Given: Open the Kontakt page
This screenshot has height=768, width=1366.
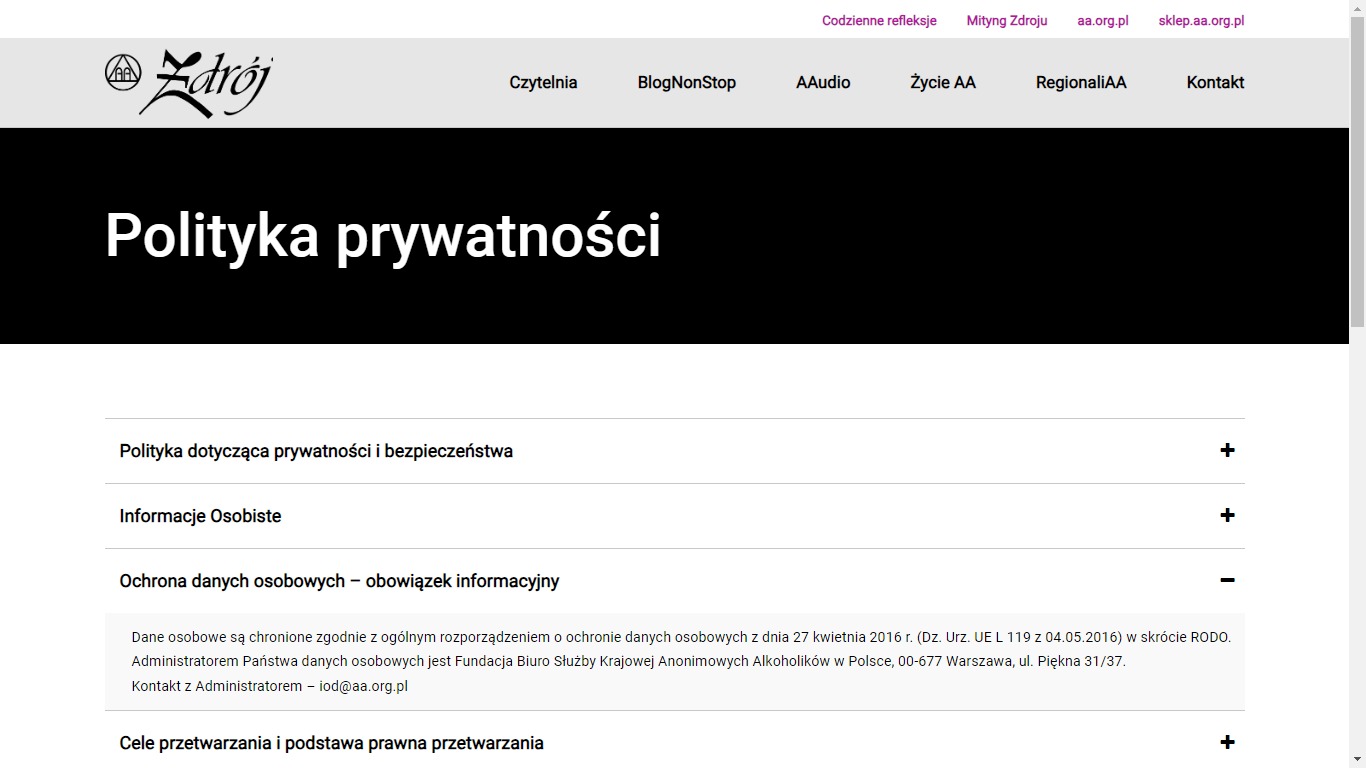Looking at the screenshot, I should click(1214, 83).
